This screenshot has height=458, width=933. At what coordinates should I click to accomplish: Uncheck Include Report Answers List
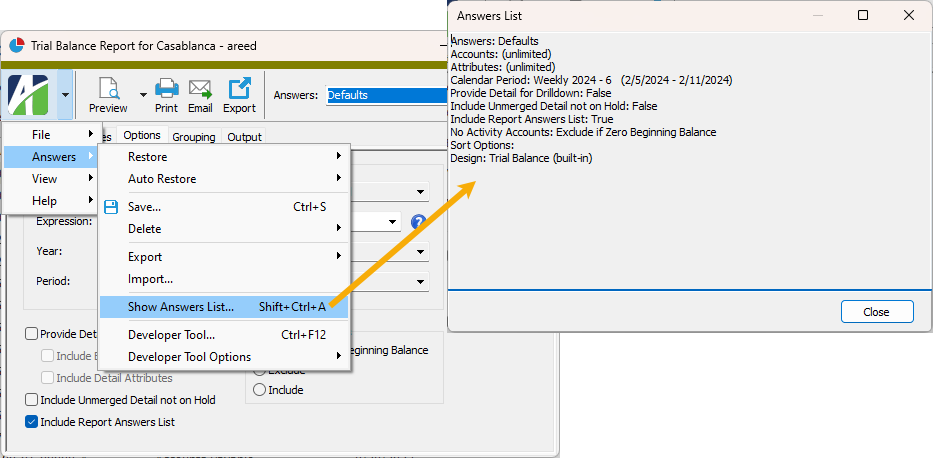[32, 422]
